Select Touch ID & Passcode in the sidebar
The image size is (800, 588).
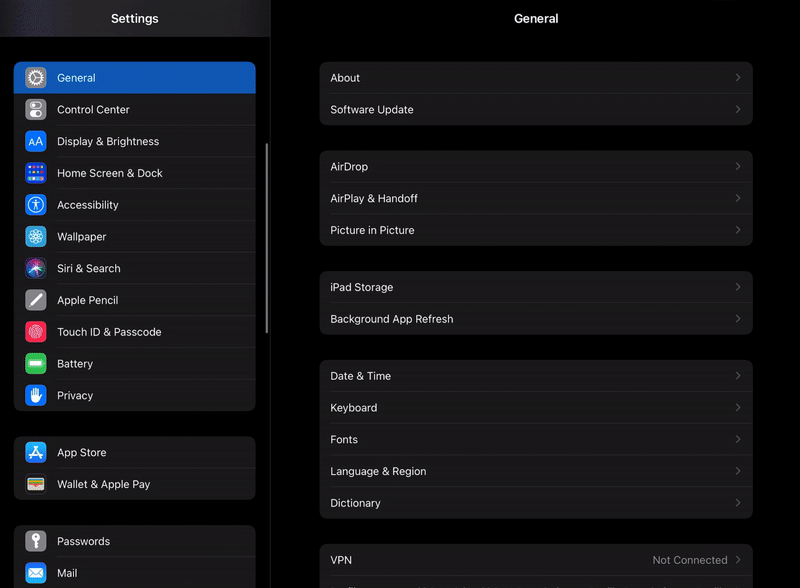pos(135,332)
